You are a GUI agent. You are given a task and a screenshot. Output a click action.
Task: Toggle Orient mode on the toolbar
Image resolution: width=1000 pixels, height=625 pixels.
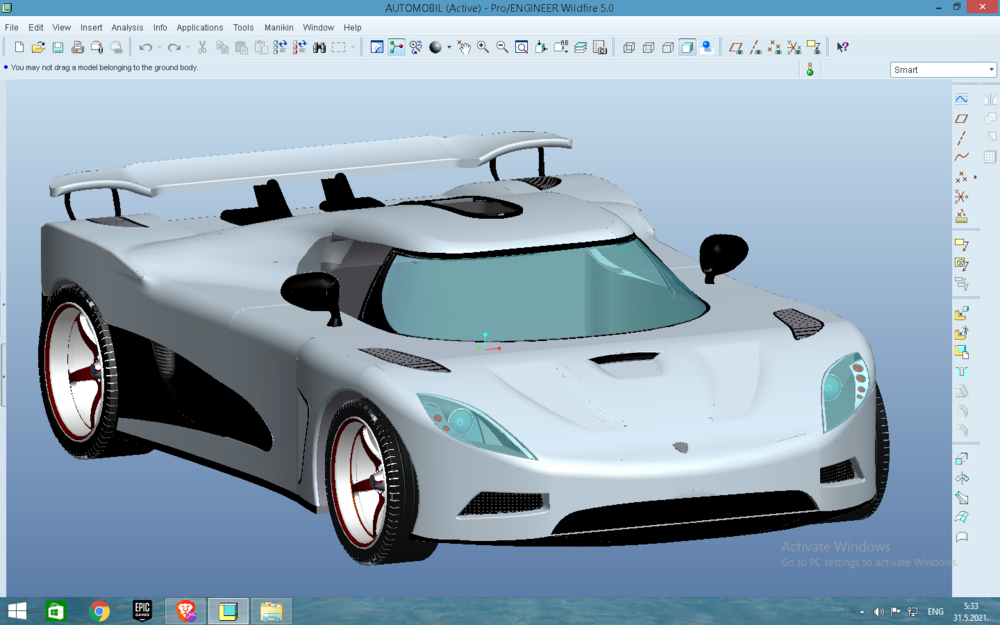[415, 47]
